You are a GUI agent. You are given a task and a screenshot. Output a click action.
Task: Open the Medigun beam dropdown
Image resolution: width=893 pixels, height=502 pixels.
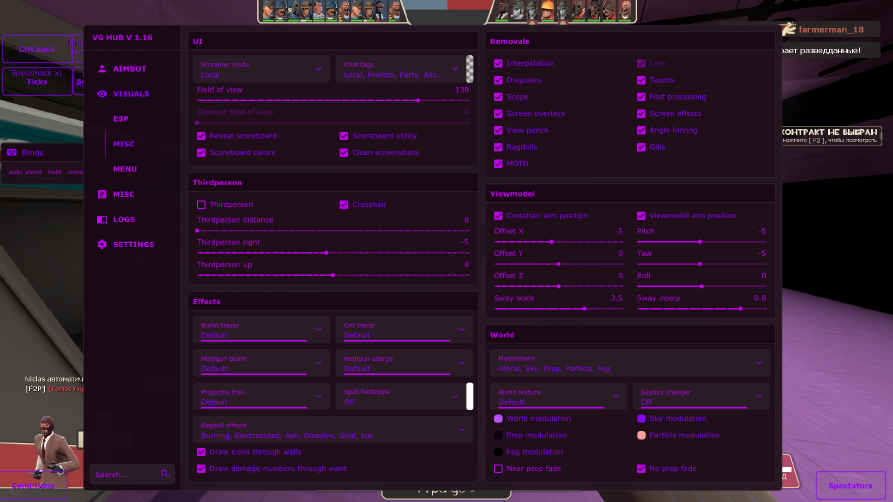pos(261,363)
